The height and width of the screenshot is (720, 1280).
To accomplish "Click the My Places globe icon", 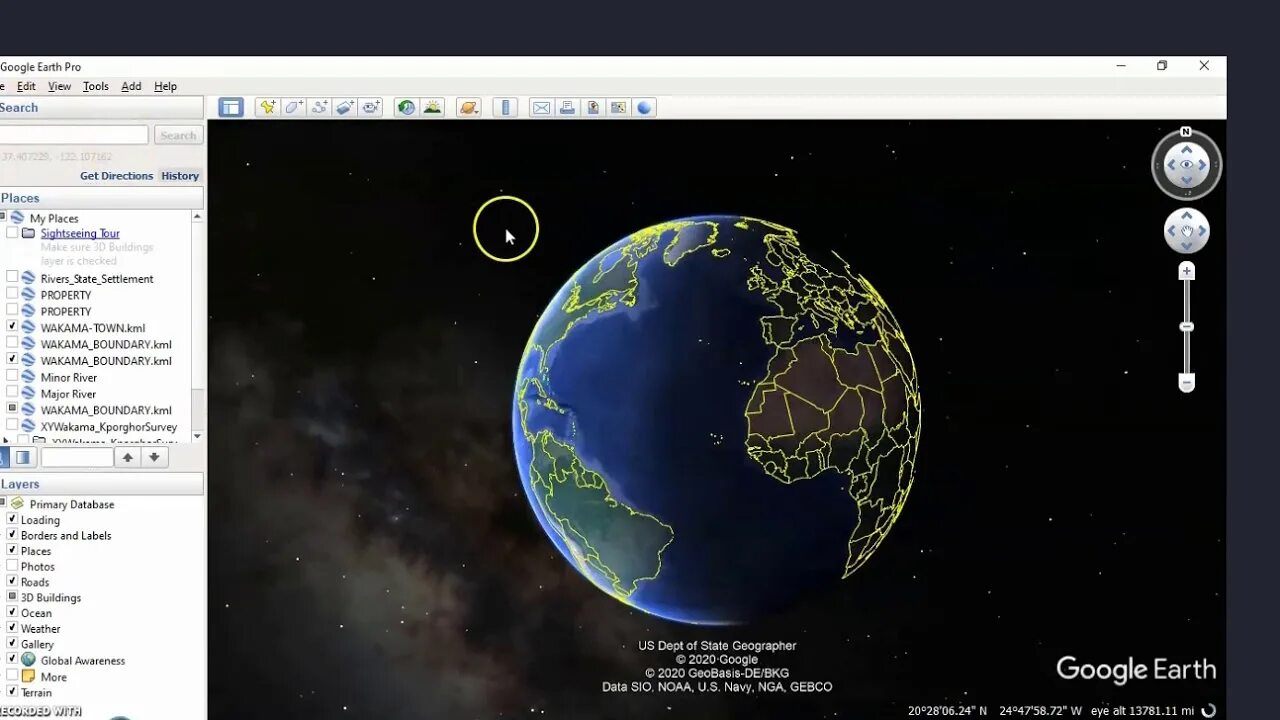I will pyautogui.click(x=17, y=218).
